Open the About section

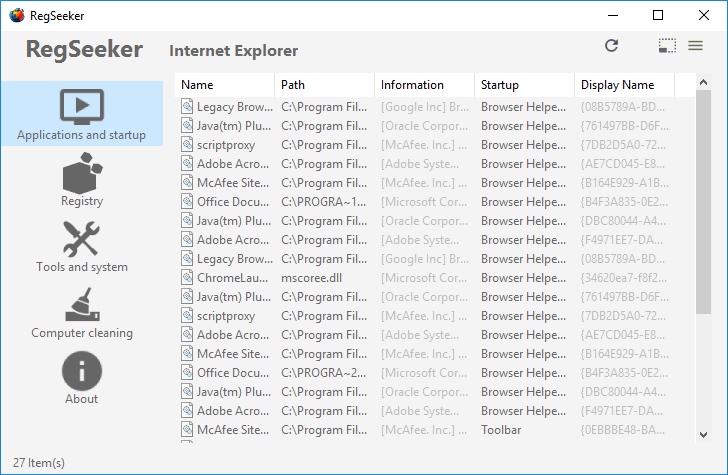pyautogui.click(x=82, y=378)
